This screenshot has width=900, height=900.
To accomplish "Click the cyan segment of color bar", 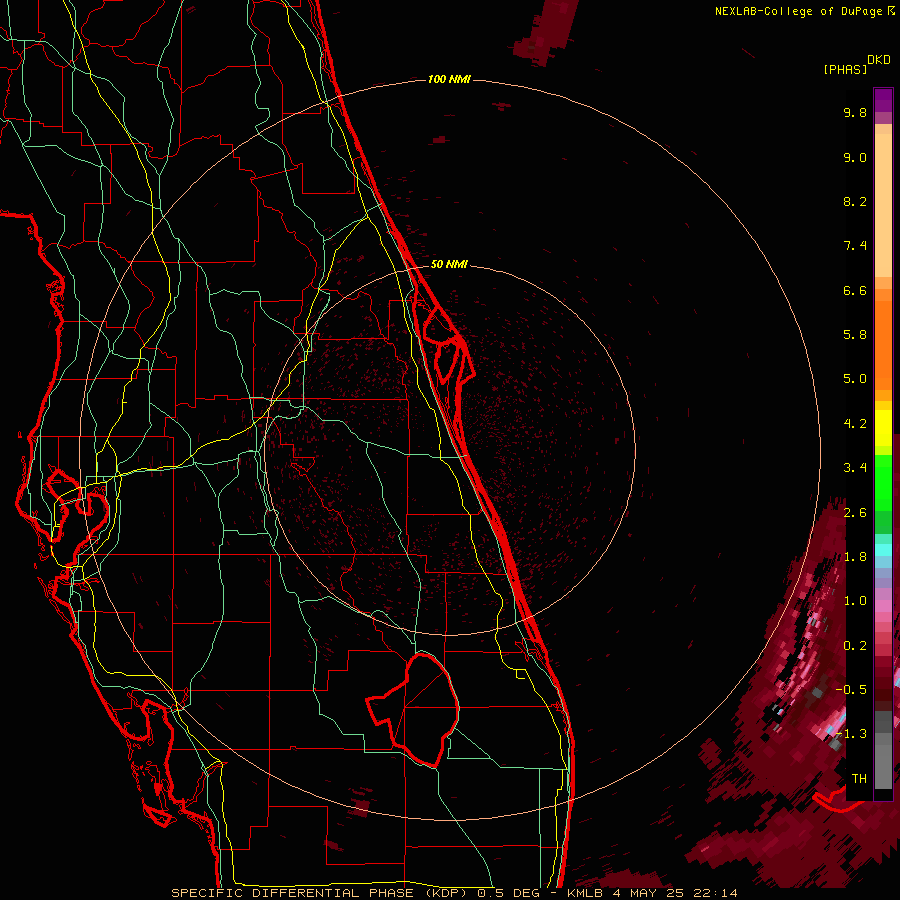I will [883, 550].
